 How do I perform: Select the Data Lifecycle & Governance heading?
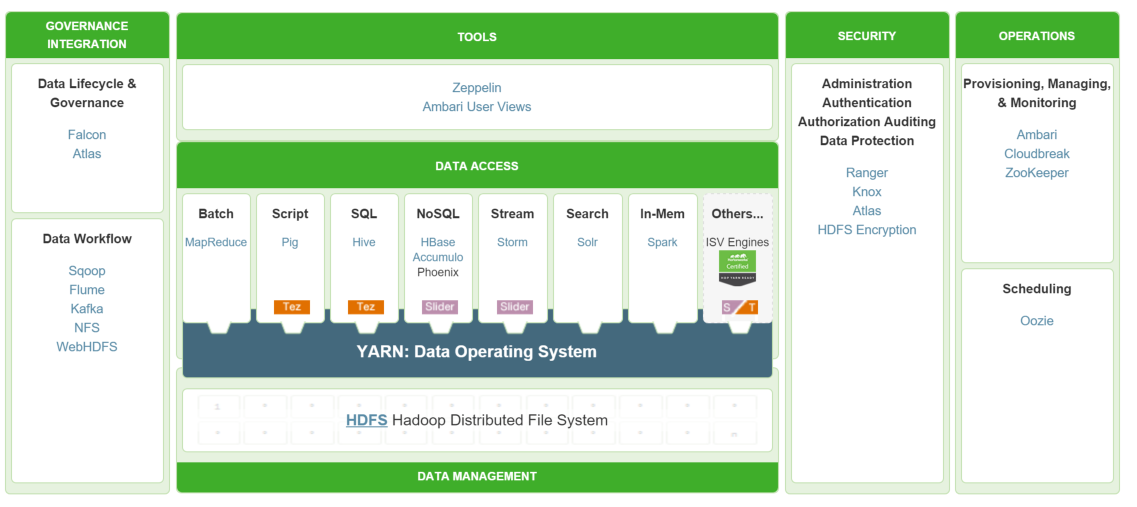pos(87,94)
